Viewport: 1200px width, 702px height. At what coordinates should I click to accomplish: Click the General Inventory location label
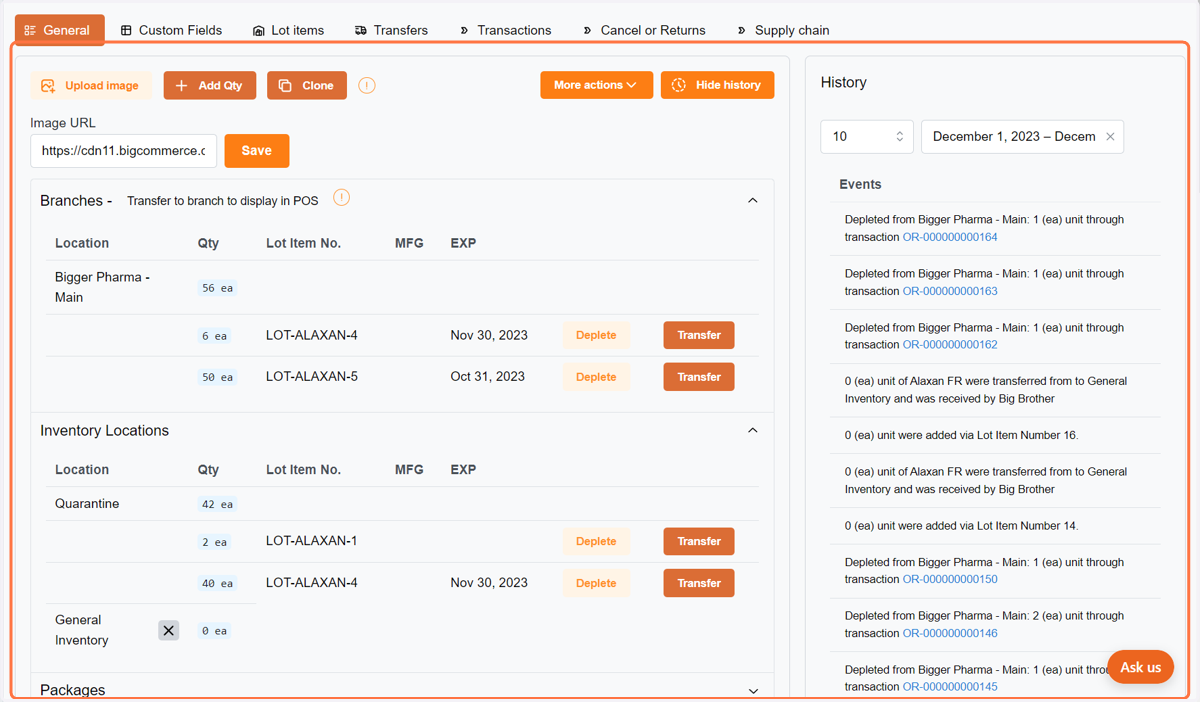[82, 630]
